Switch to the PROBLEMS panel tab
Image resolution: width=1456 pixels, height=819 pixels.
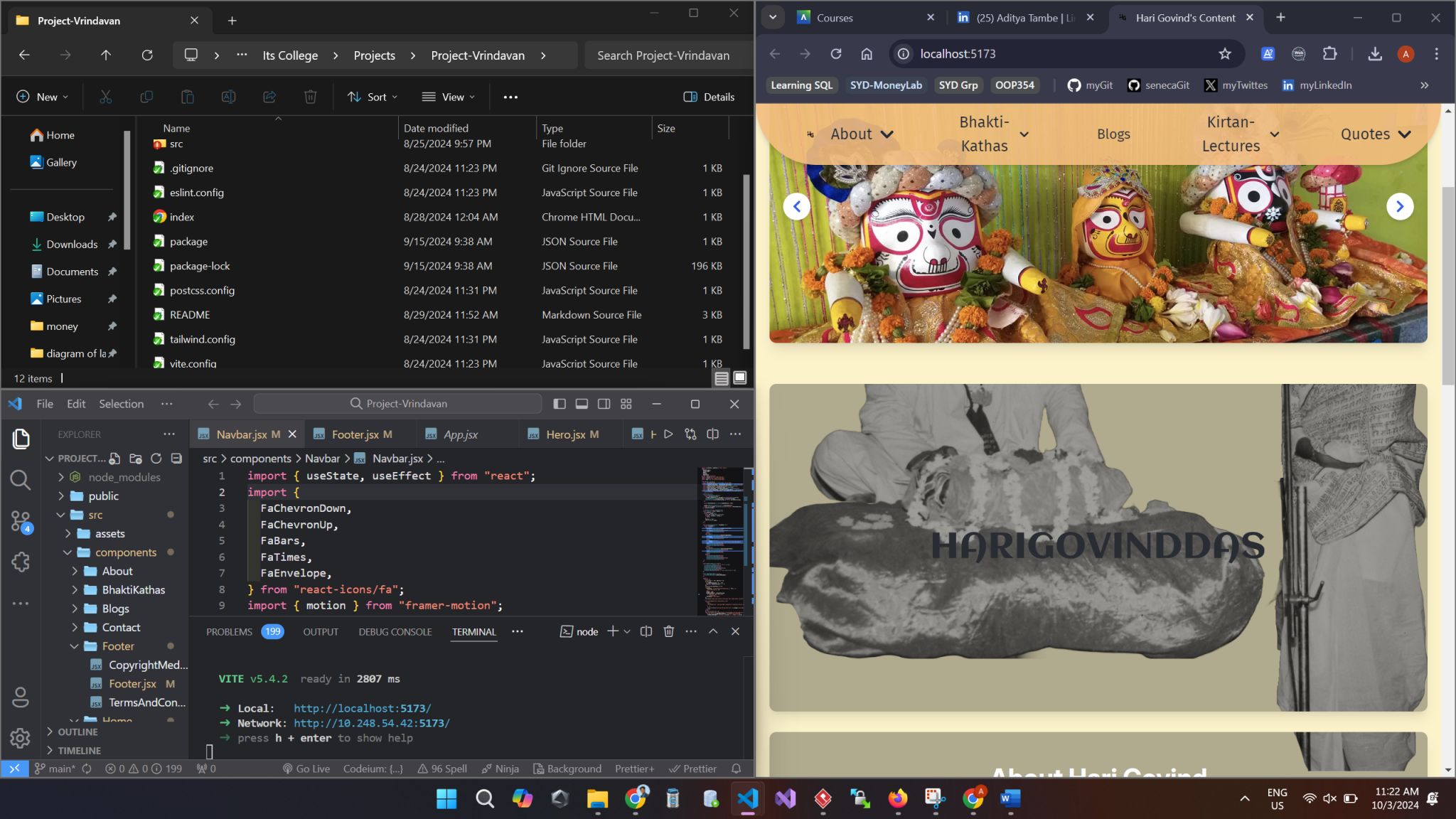229,631
